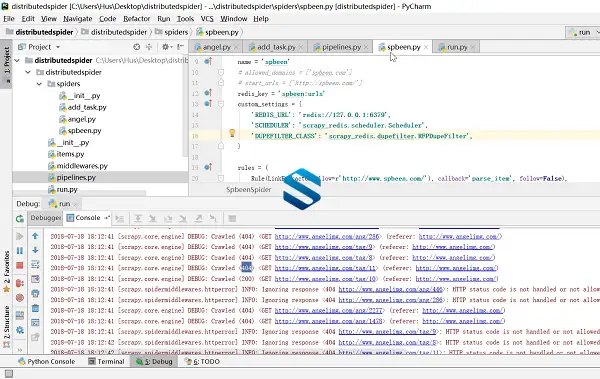Open debug Settings gear icon
This screenshot has width=600, height=379.
point(20,330)
